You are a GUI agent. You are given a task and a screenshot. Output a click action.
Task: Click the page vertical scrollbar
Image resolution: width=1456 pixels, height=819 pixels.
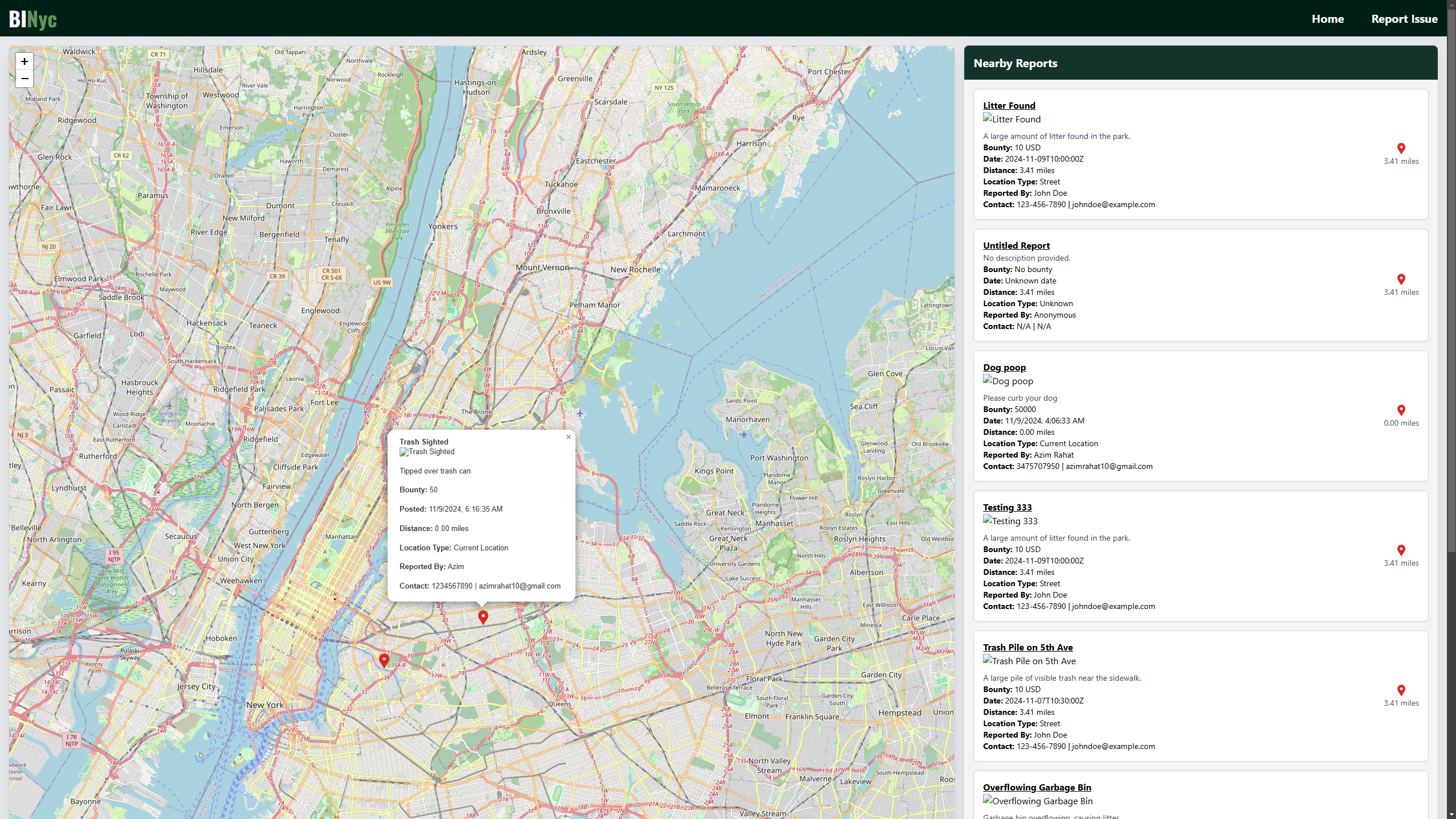[x=1451, y=285]
